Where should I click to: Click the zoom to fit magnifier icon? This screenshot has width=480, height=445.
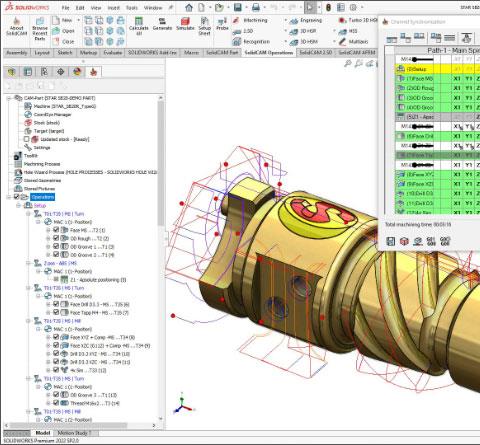348,64
